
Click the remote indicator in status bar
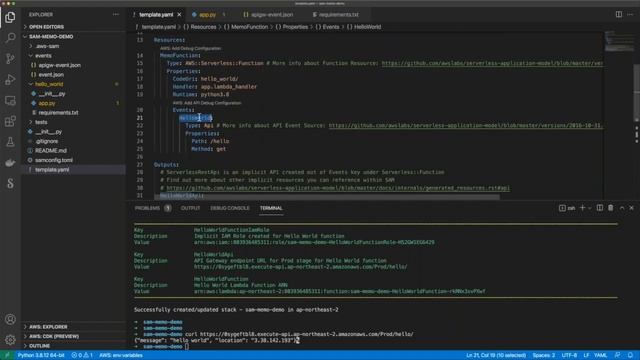[x=7, y=355]
